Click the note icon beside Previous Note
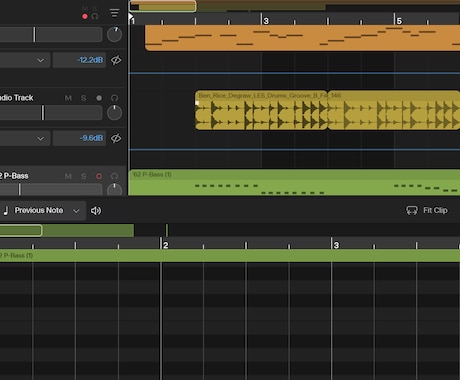Screen dimensions: 460x380 click(x=6, y=210)
